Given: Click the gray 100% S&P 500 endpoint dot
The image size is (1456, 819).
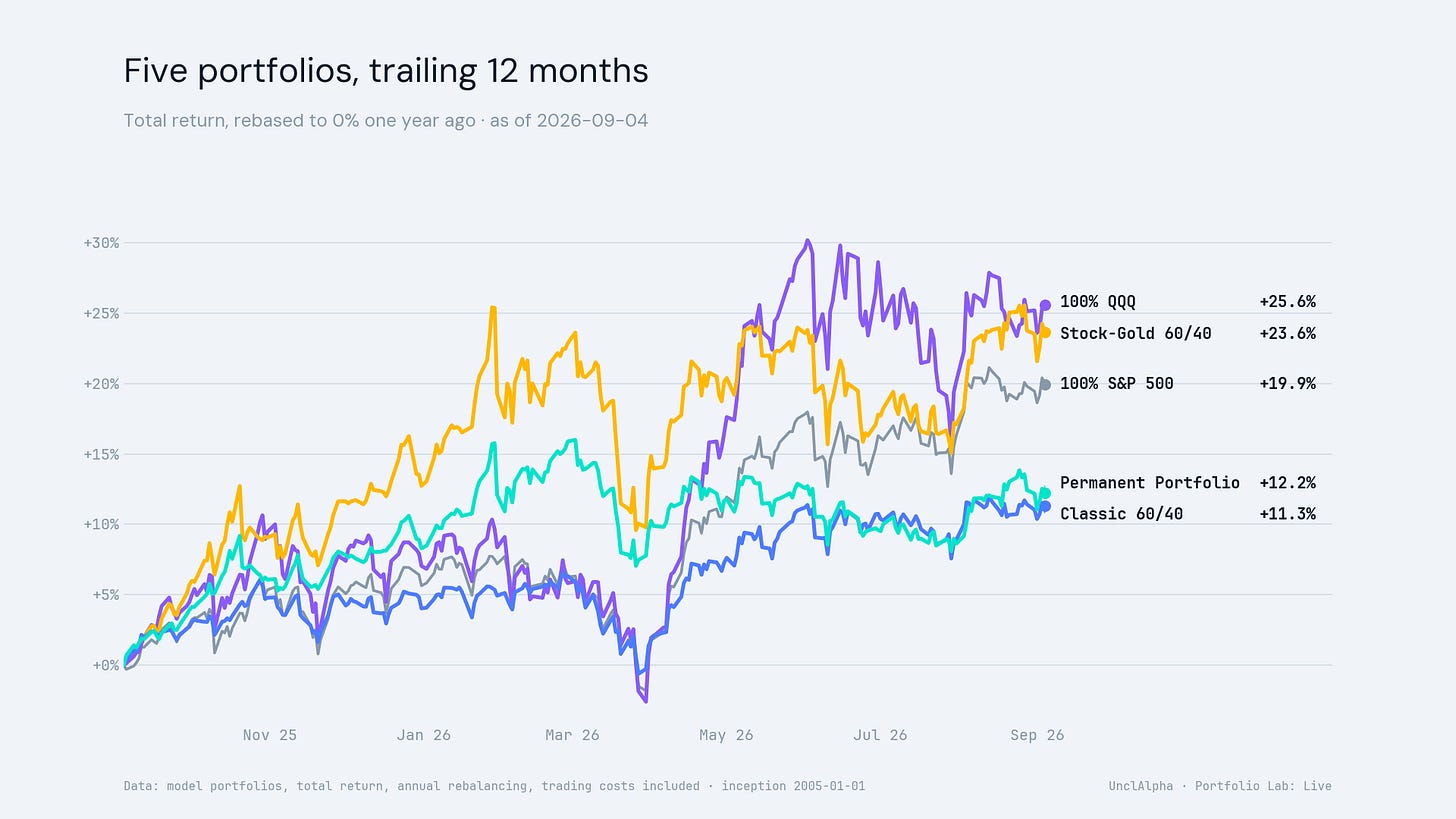Looking at the screenshot, I should [x=1045, y=384].
